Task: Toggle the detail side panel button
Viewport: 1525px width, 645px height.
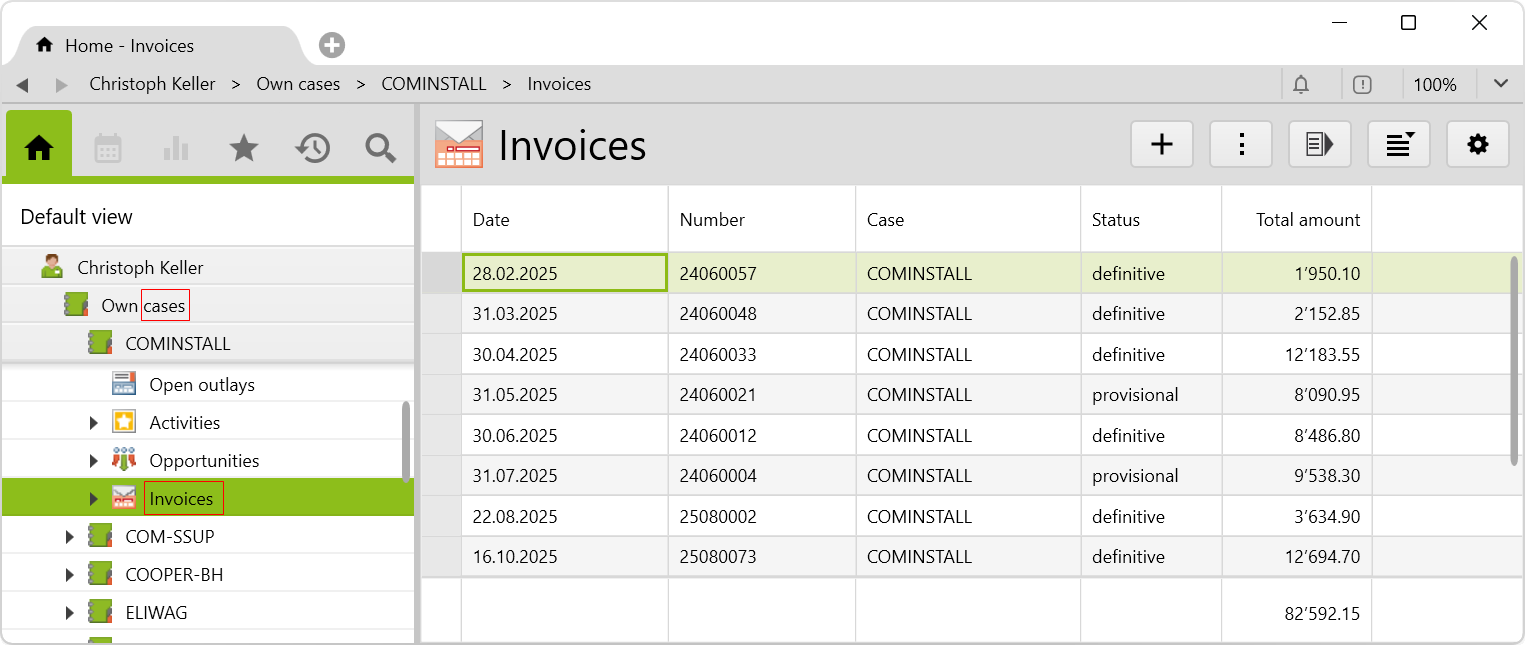Action: coord(1319,145)
